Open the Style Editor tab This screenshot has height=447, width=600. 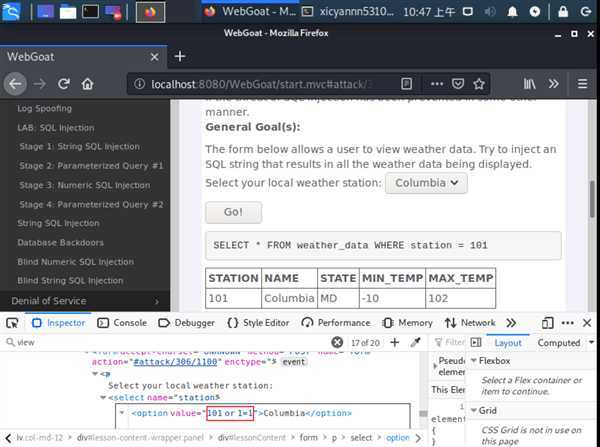[x=258, y=323]
